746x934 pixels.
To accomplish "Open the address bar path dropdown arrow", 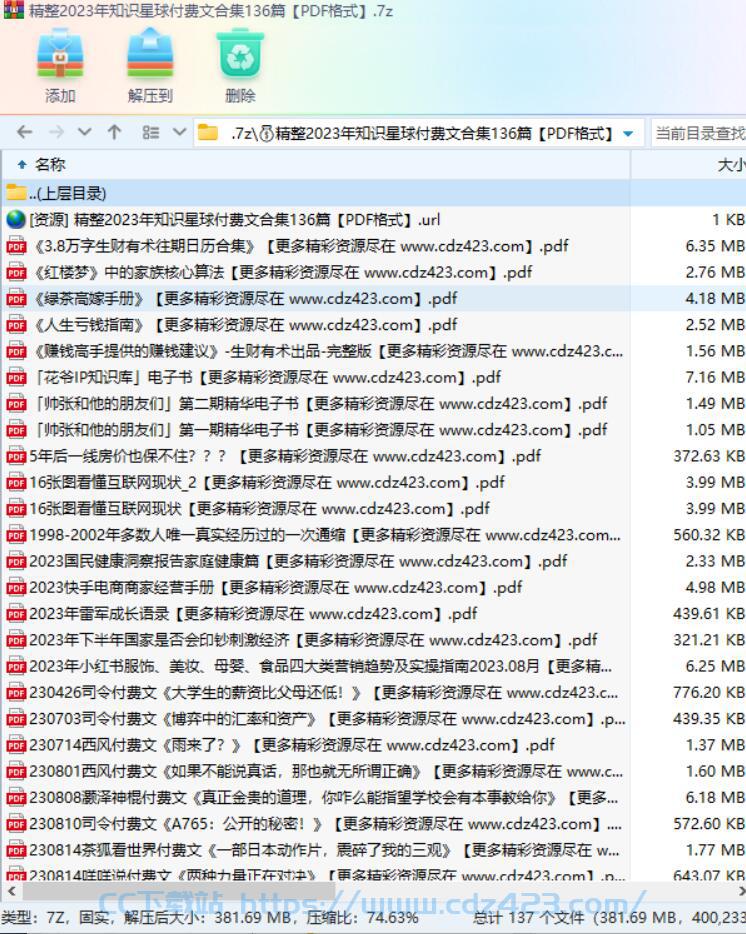I will coord(628,133).
